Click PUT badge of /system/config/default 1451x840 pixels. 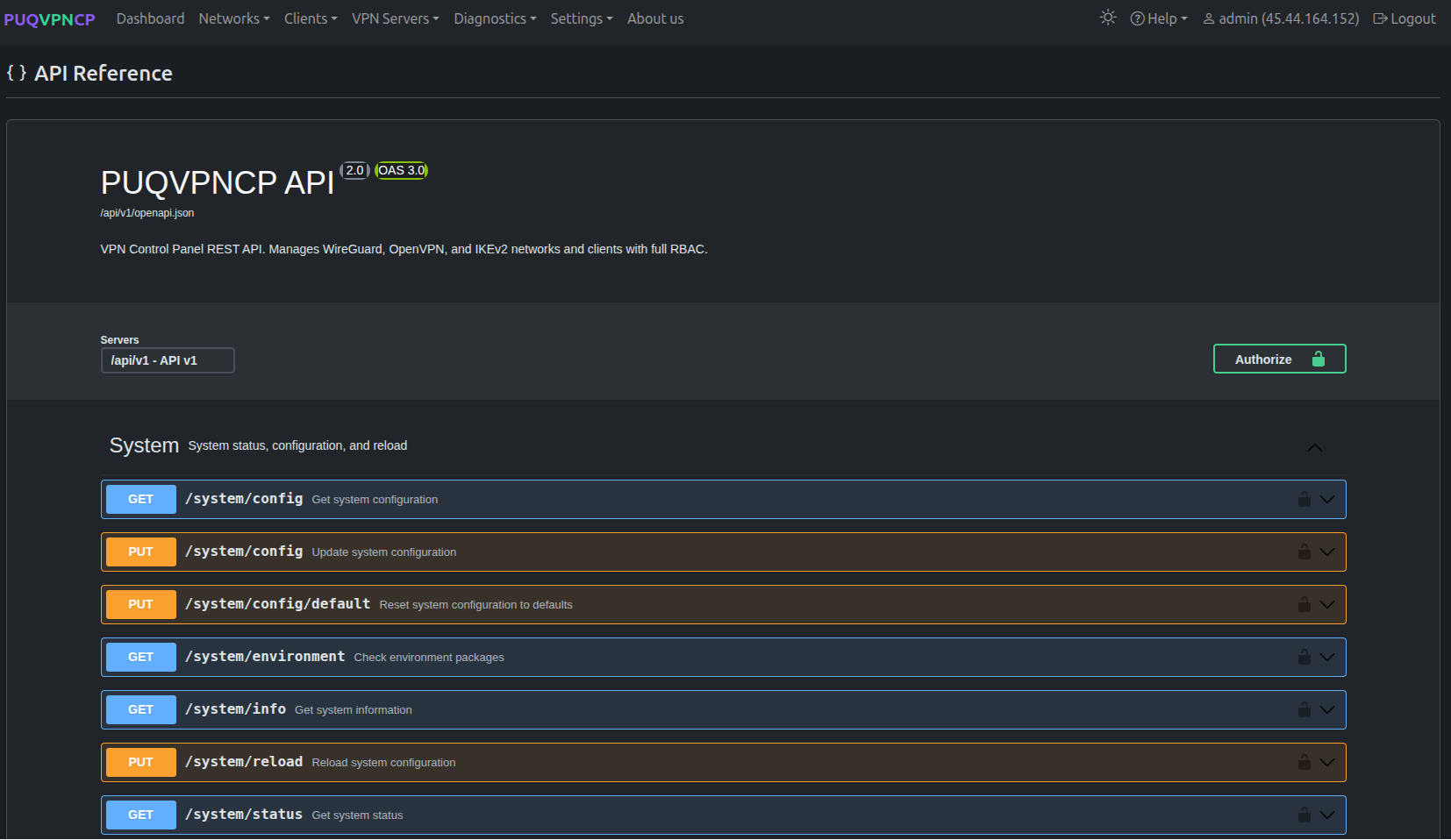tap(141, 604)
